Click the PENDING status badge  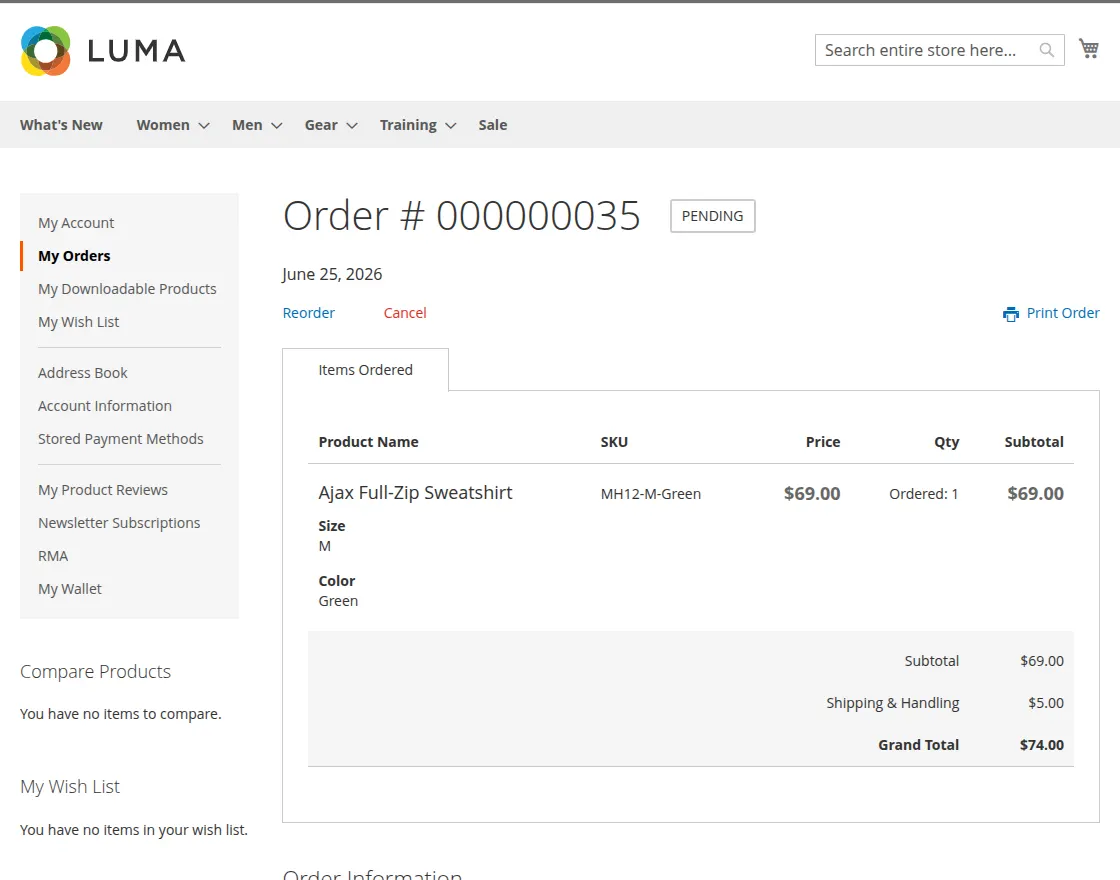coord(712,216)
